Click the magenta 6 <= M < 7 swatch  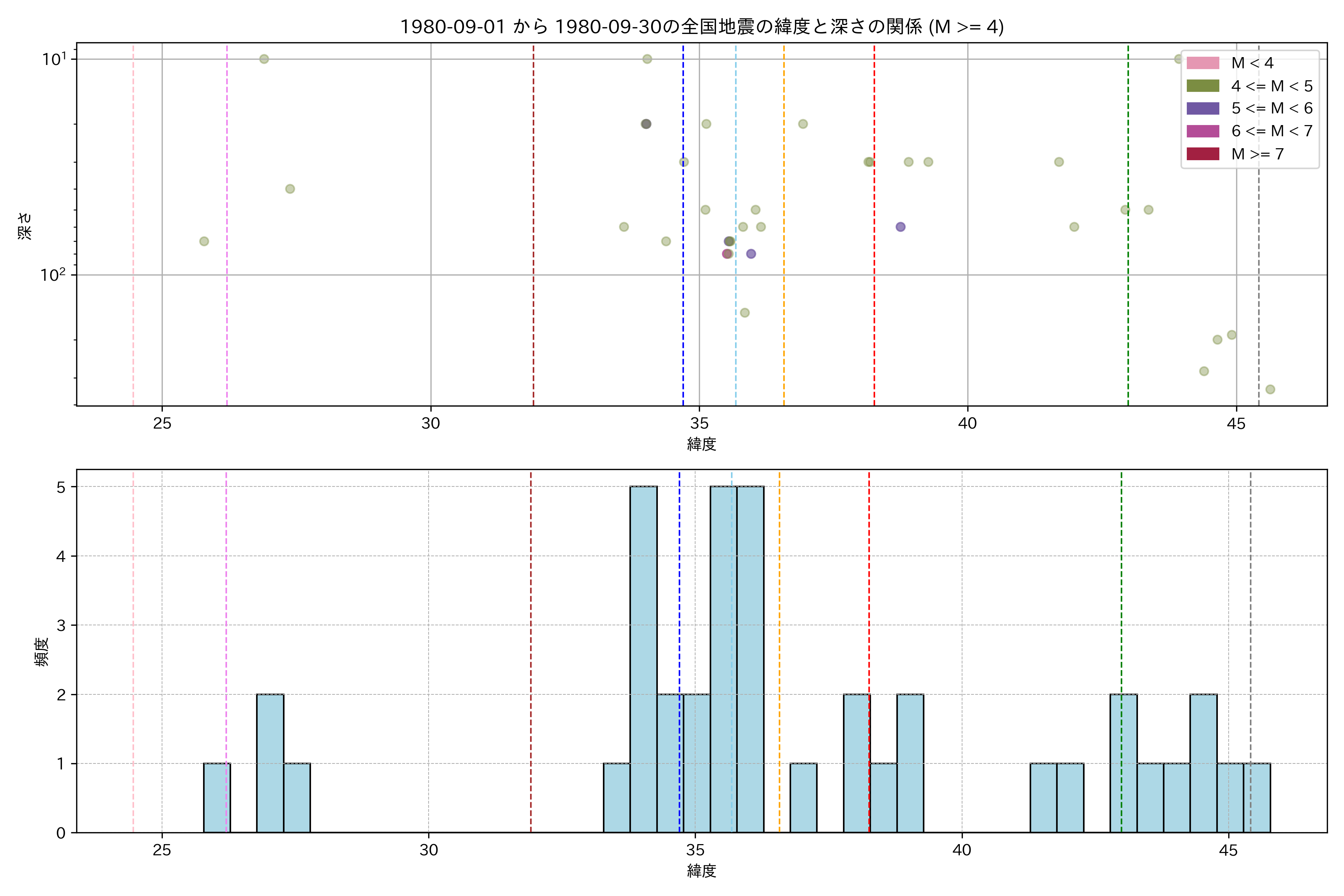[1202, 131]
